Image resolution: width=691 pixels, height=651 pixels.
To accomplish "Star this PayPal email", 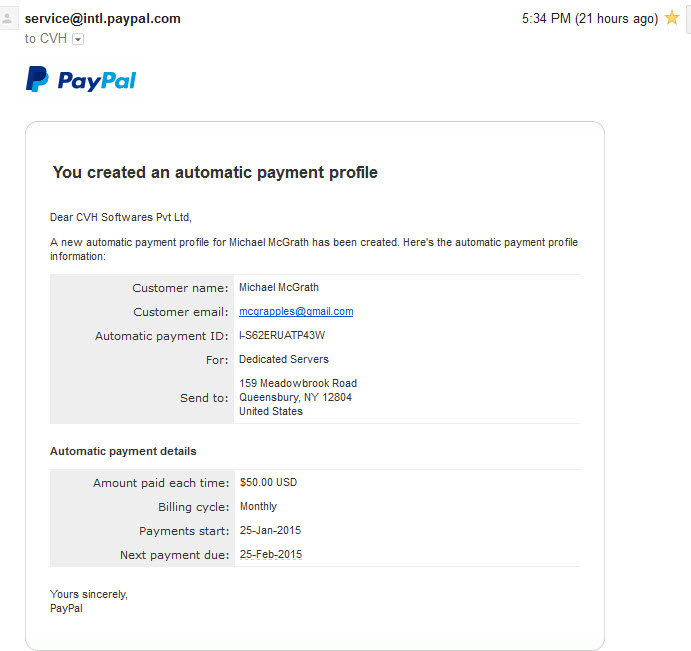I will click(x=672, y=18).
